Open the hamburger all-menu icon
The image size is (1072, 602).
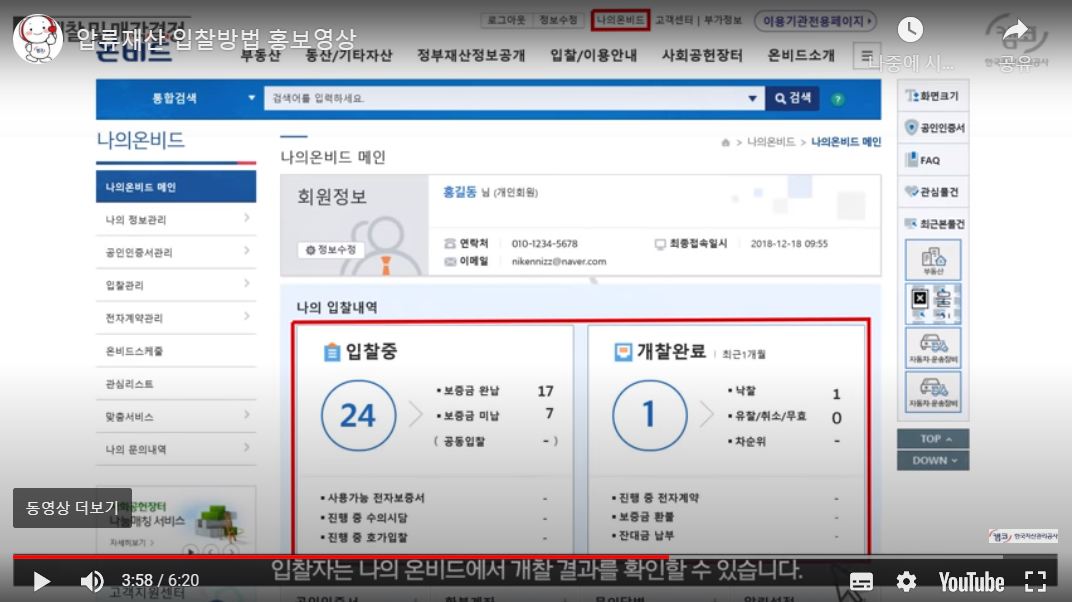tap(866, 55)
